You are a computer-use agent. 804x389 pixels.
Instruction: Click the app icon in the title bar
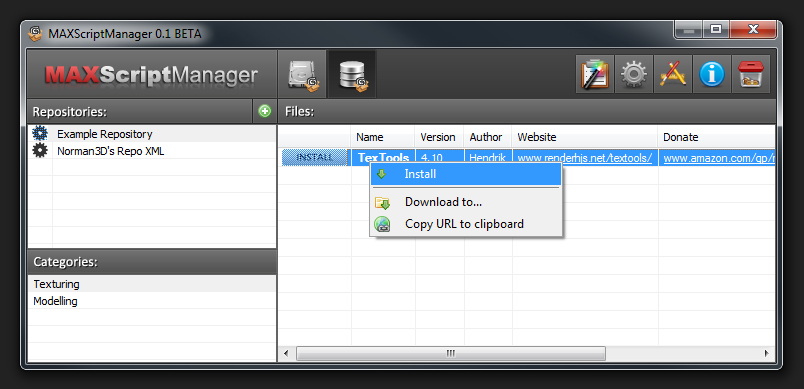click(35, 34)
